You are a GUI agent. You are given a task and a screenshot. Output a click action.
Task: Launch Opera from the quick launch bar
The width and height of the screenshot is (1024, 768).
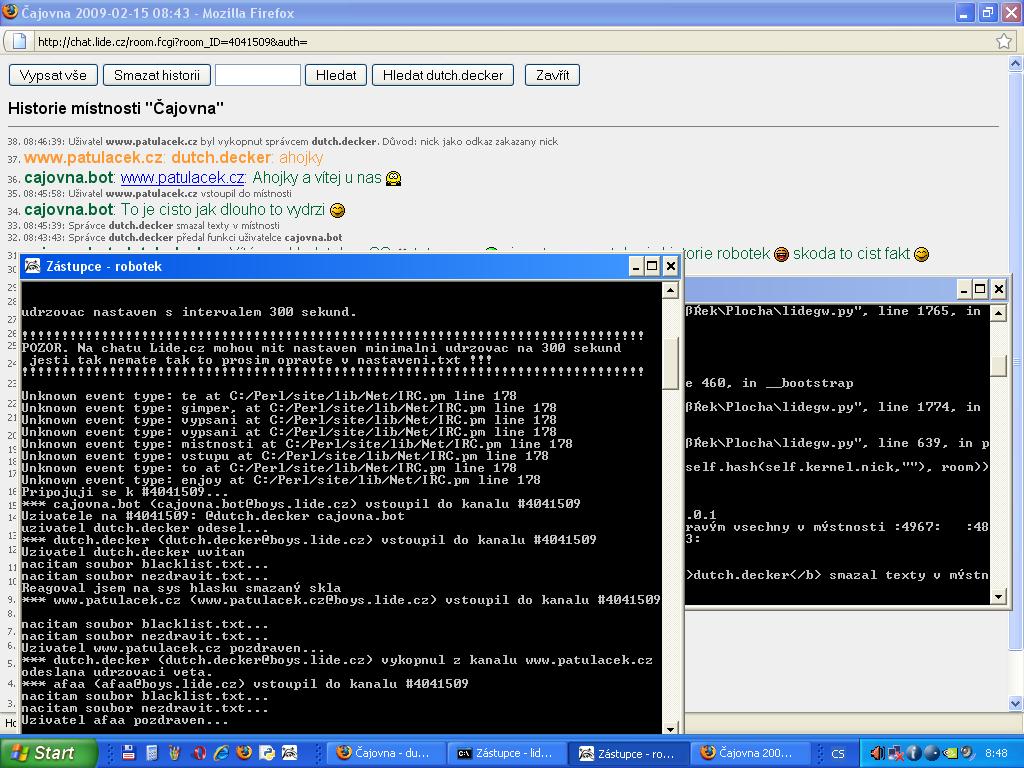(x=199, y=753)
